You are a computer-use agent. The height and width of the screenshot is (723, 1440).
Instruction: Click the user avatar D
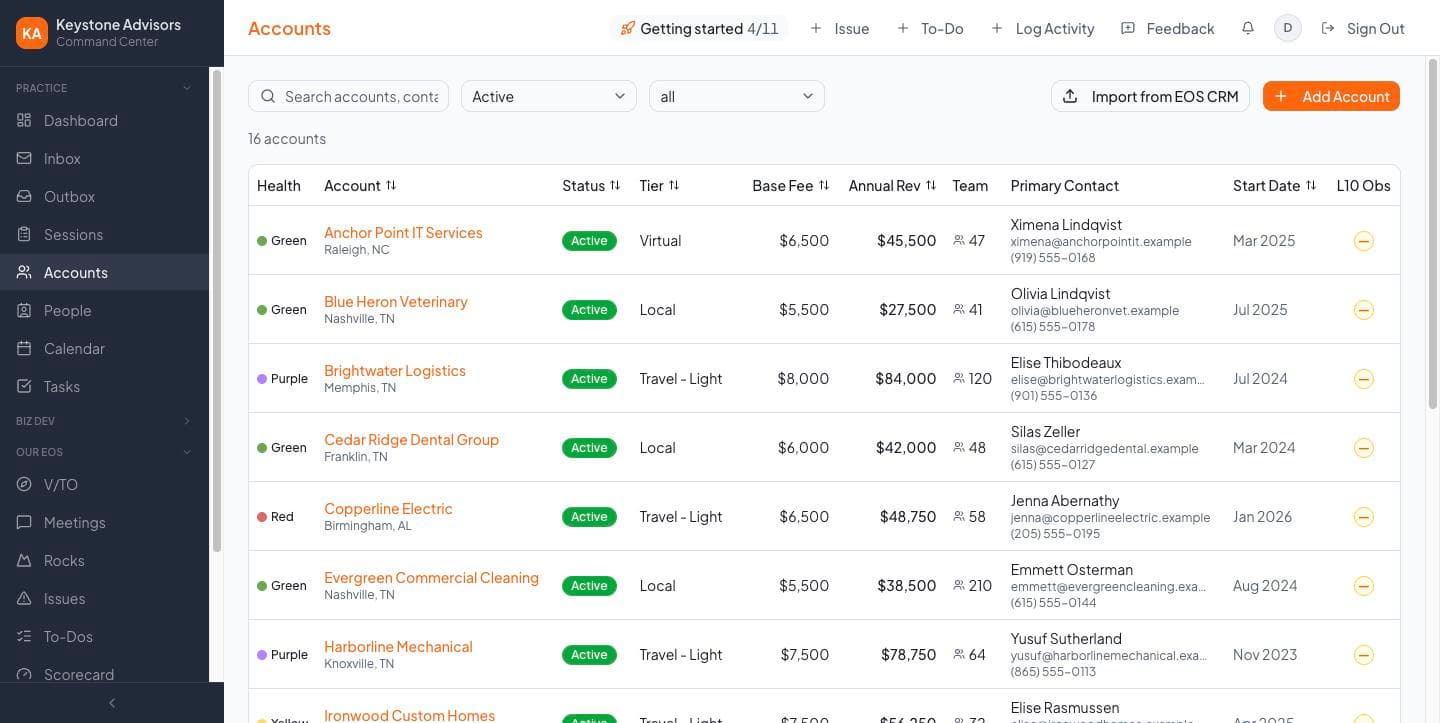point(1287,28)
